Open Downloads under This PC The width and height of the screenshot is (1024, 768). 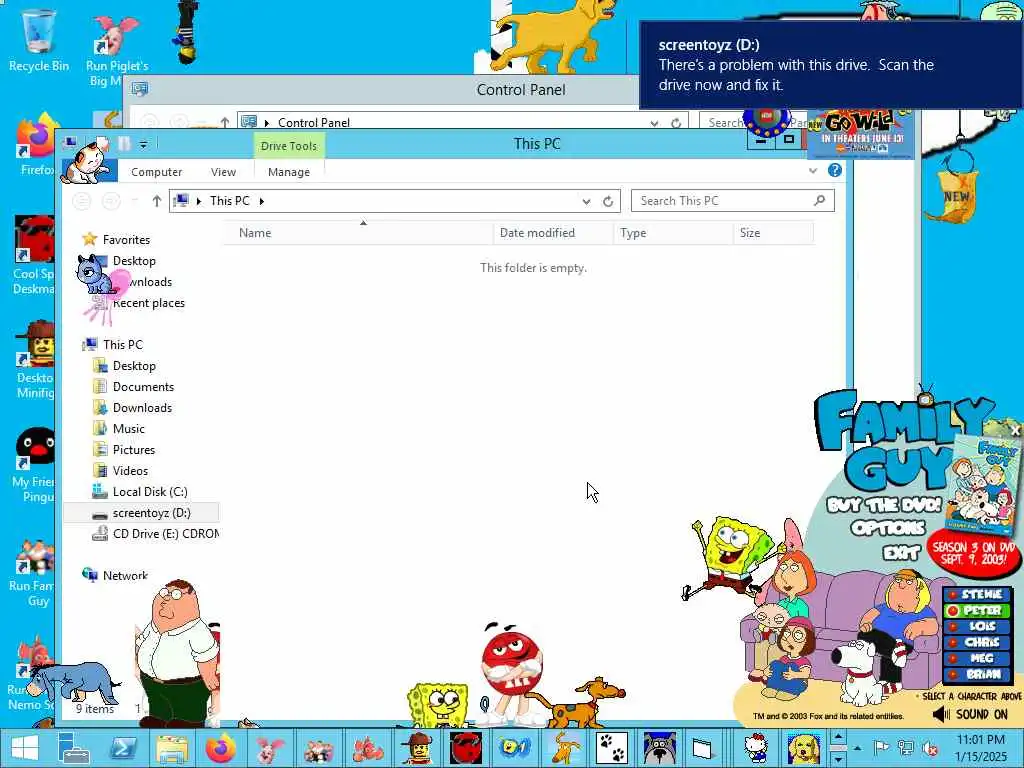coord(142,408)
